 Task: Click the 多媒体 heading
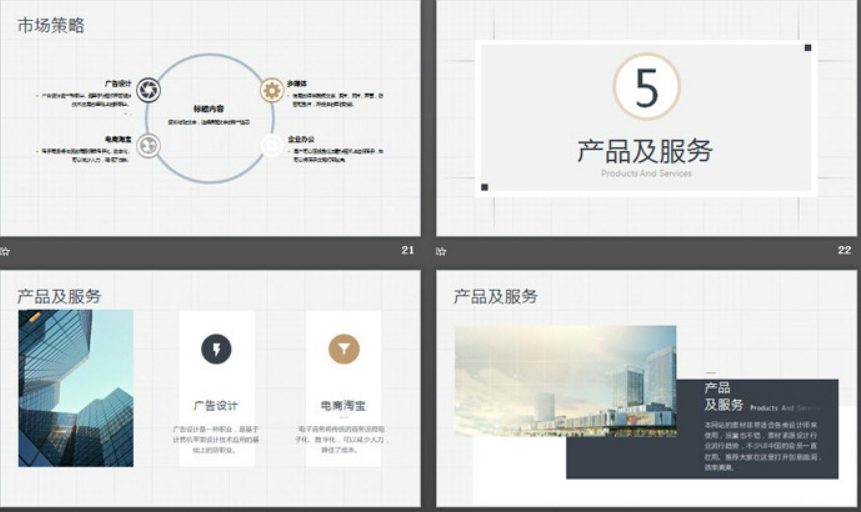pos(297,84)
